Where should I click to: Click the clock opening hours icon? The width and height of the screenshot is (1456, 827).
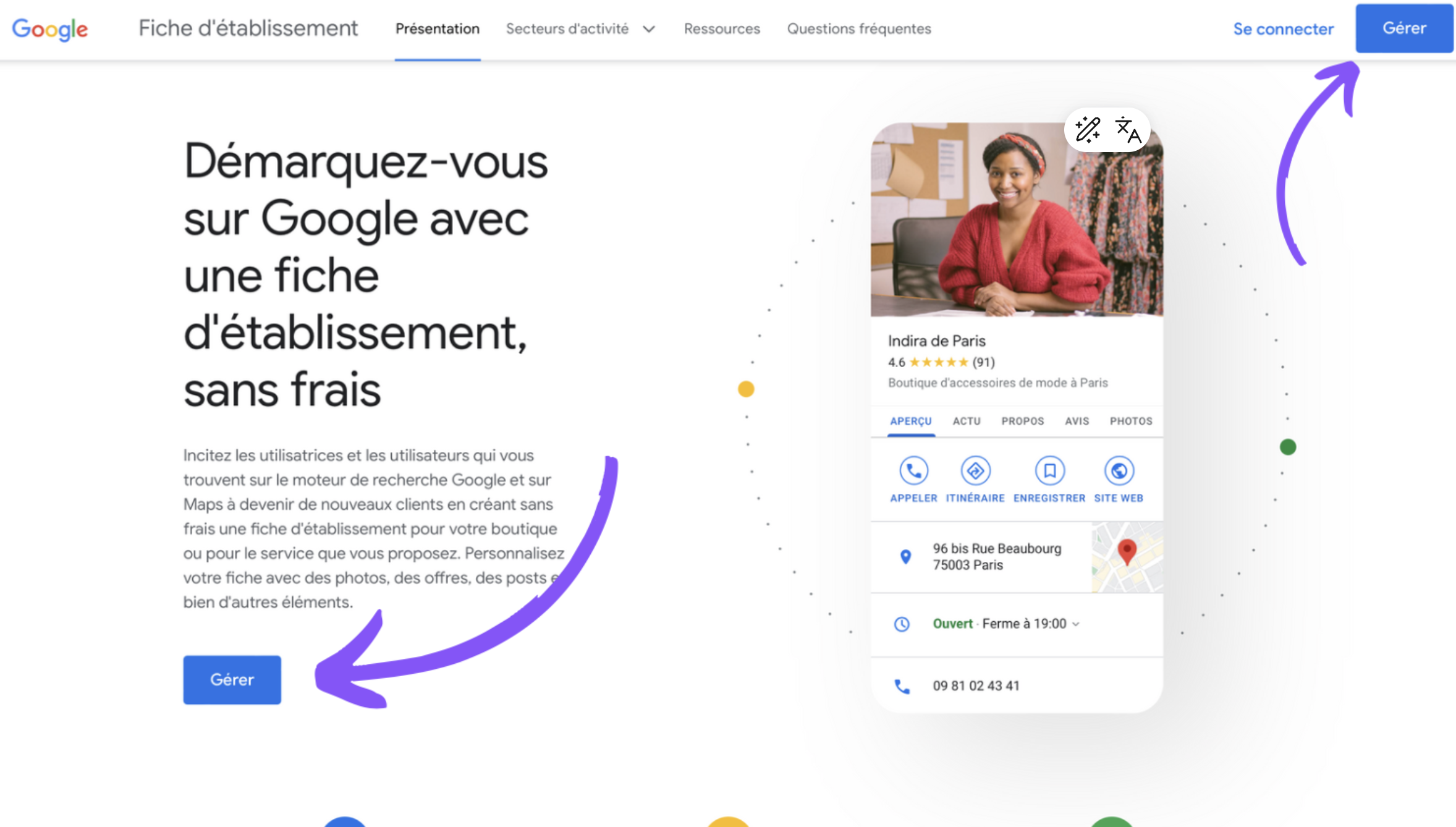[902, 624]
